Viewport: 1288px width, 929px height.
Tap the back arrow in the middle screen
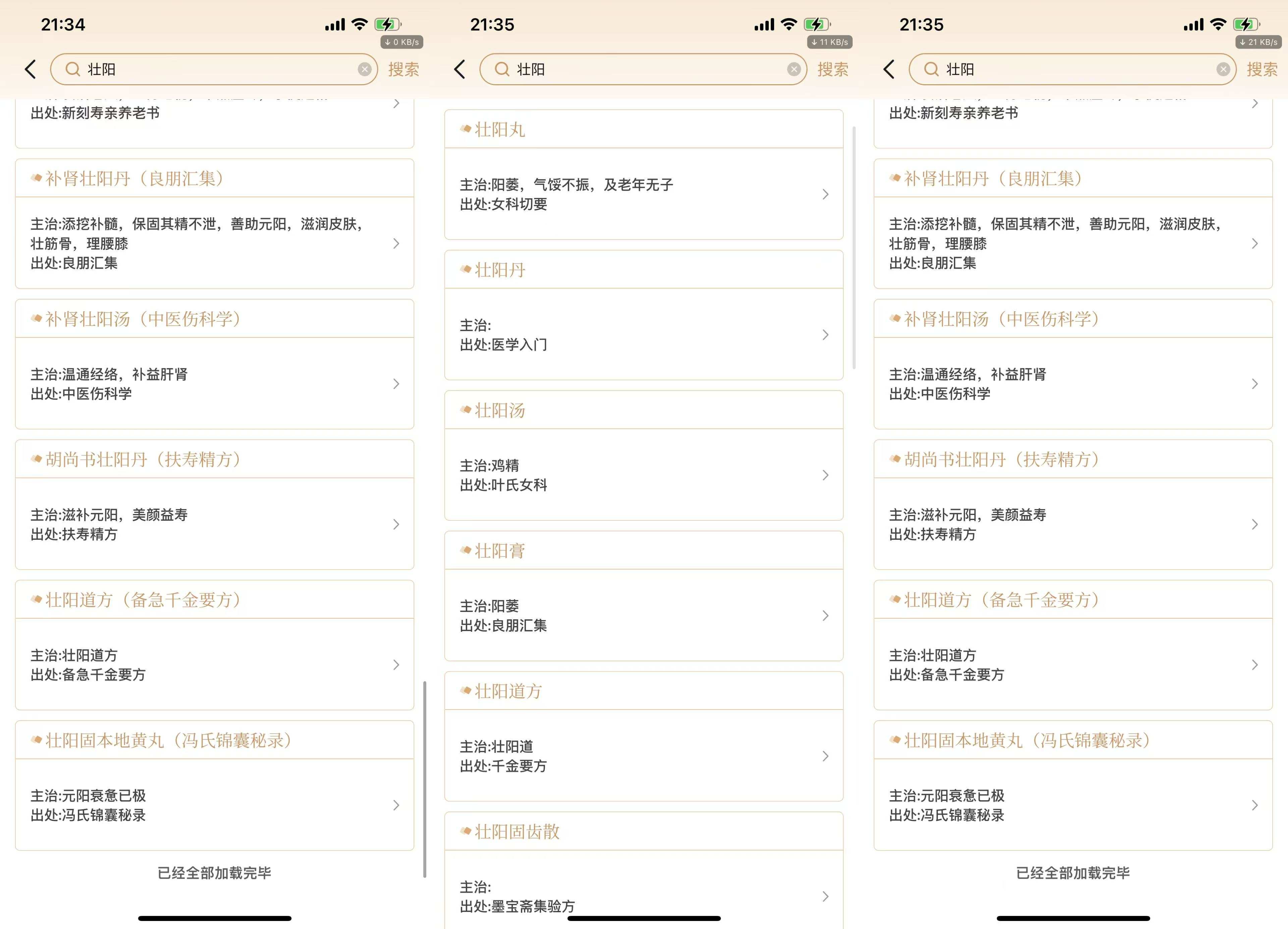point(460,69)
